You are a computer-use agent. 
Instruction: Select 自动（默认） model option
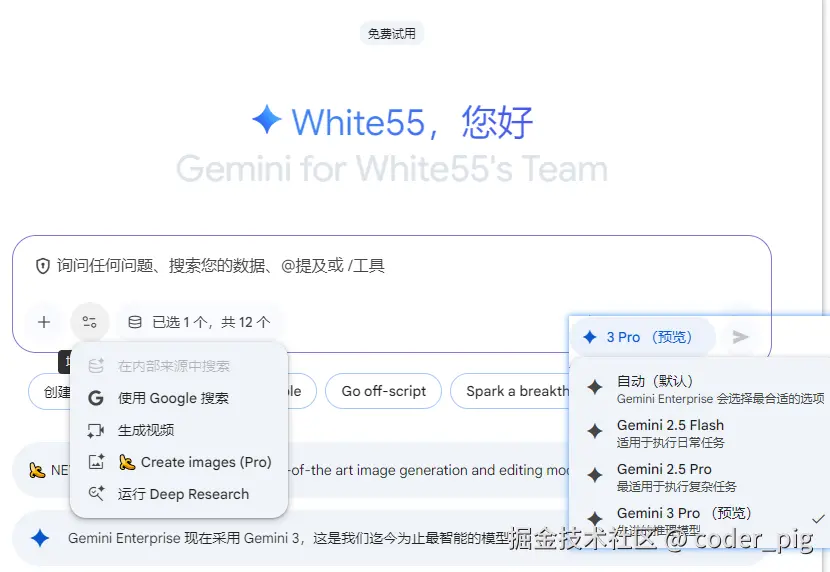click(702, 388)
